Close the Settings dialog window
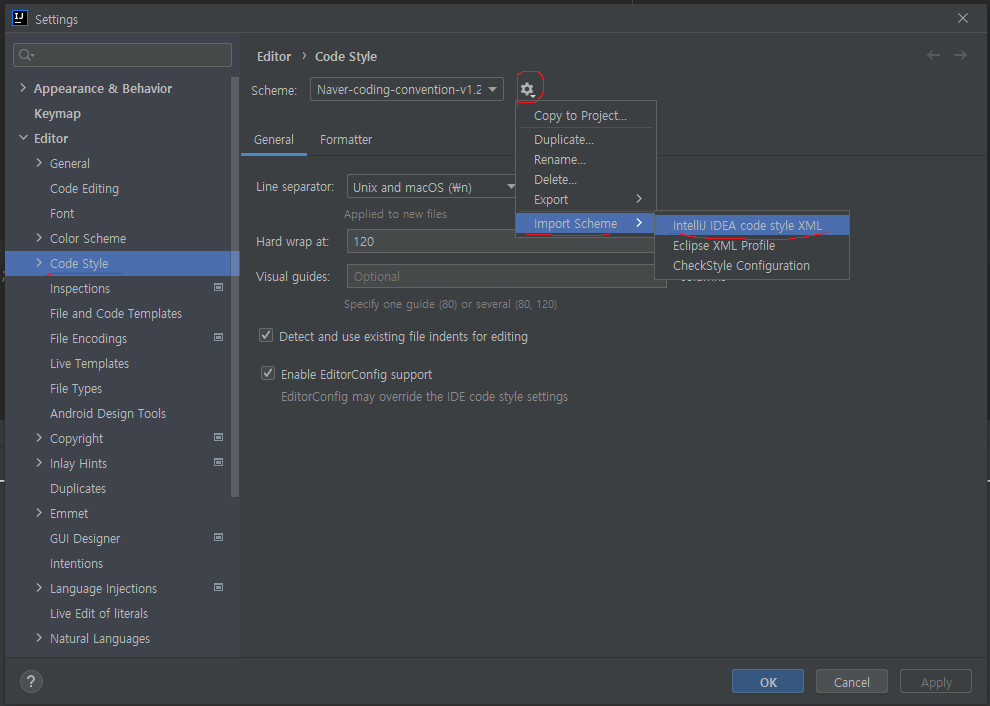The image size is (990, 706). point(963,18)
